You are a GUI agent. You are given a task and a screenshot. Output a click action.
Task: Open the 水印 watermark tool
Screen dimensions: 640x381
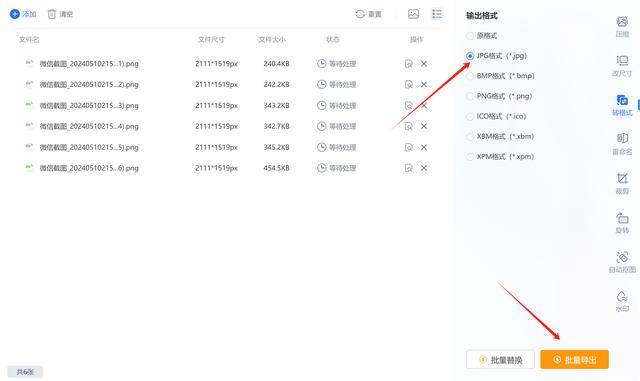[x=622, y=301]
